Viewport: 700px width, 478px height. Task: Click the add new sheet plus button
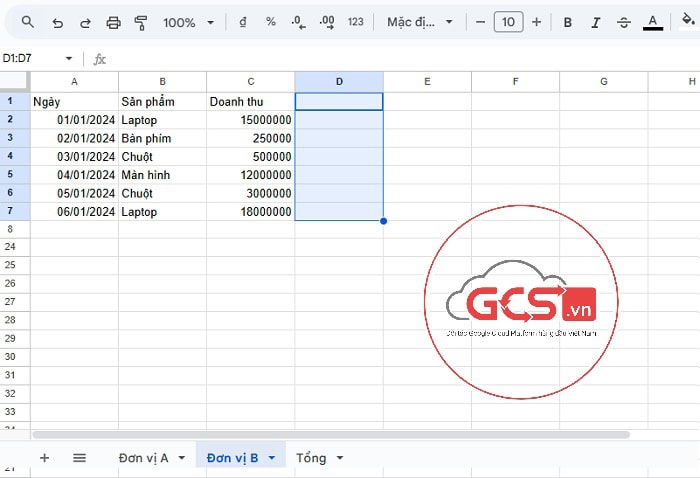(44, 457)
